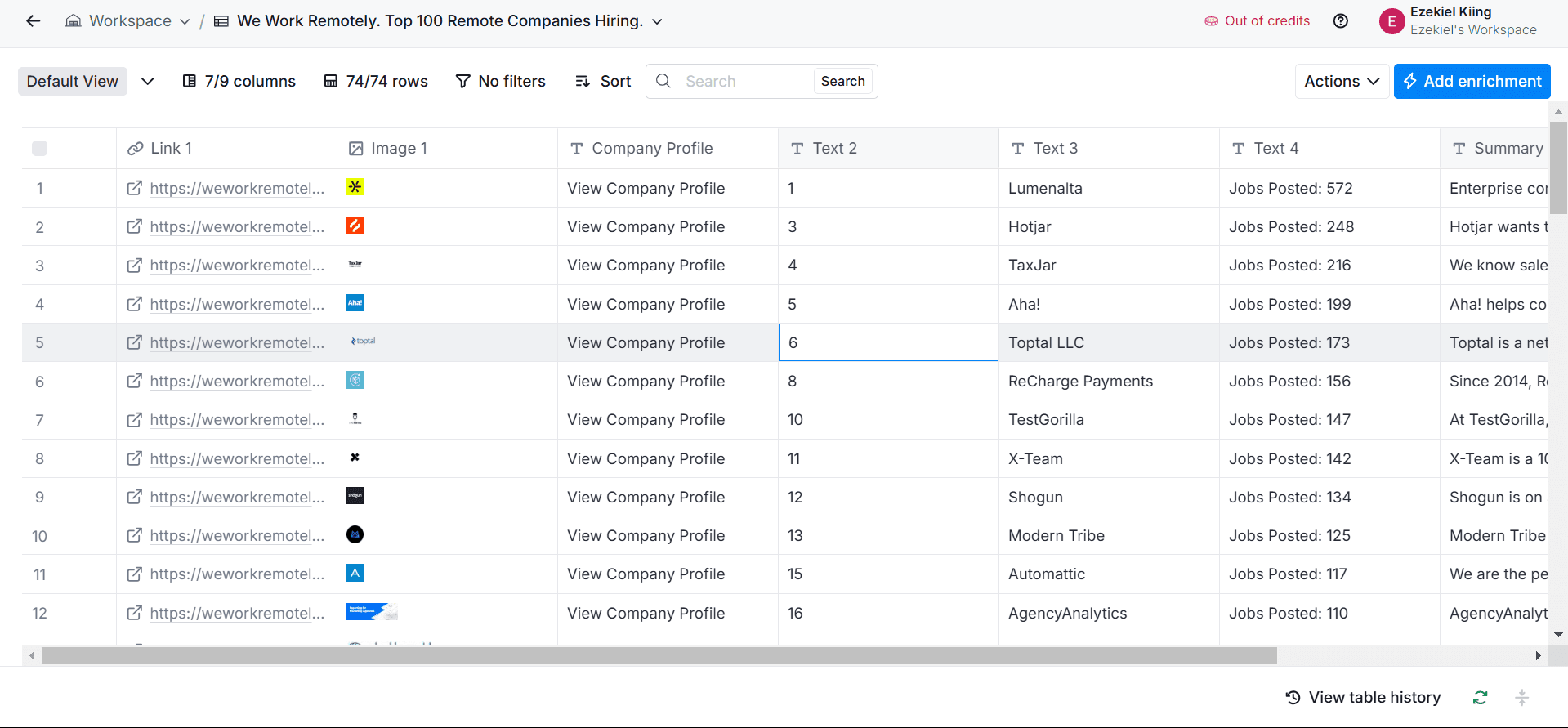Viewport: 1568px width, 728px height.
Task: Toggle the select-all rows checkbox
Action: pyautogui.click(x=39, y=148)
